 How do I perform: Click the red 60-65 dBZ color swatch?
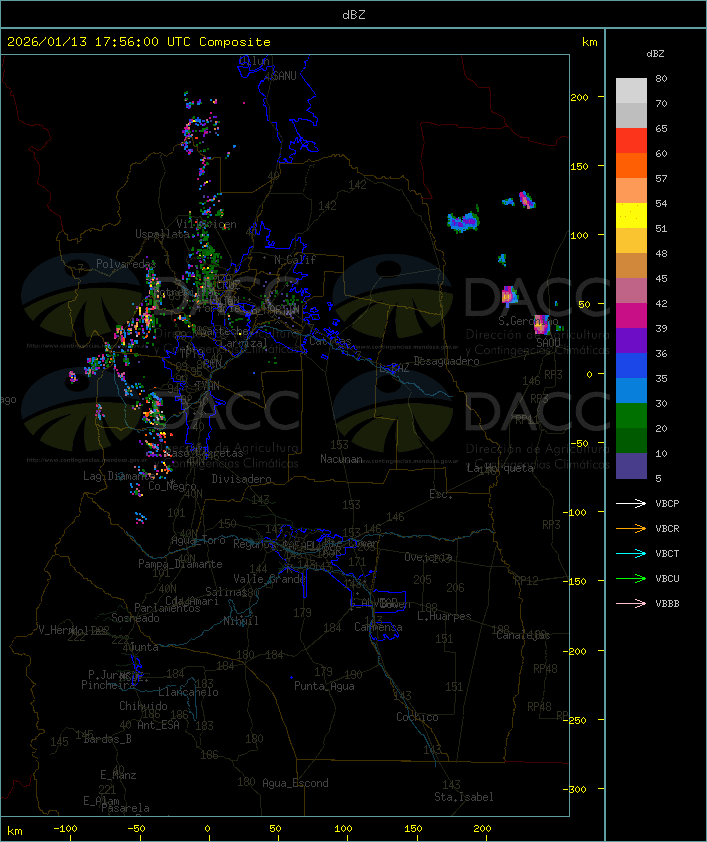coord(631,141)
